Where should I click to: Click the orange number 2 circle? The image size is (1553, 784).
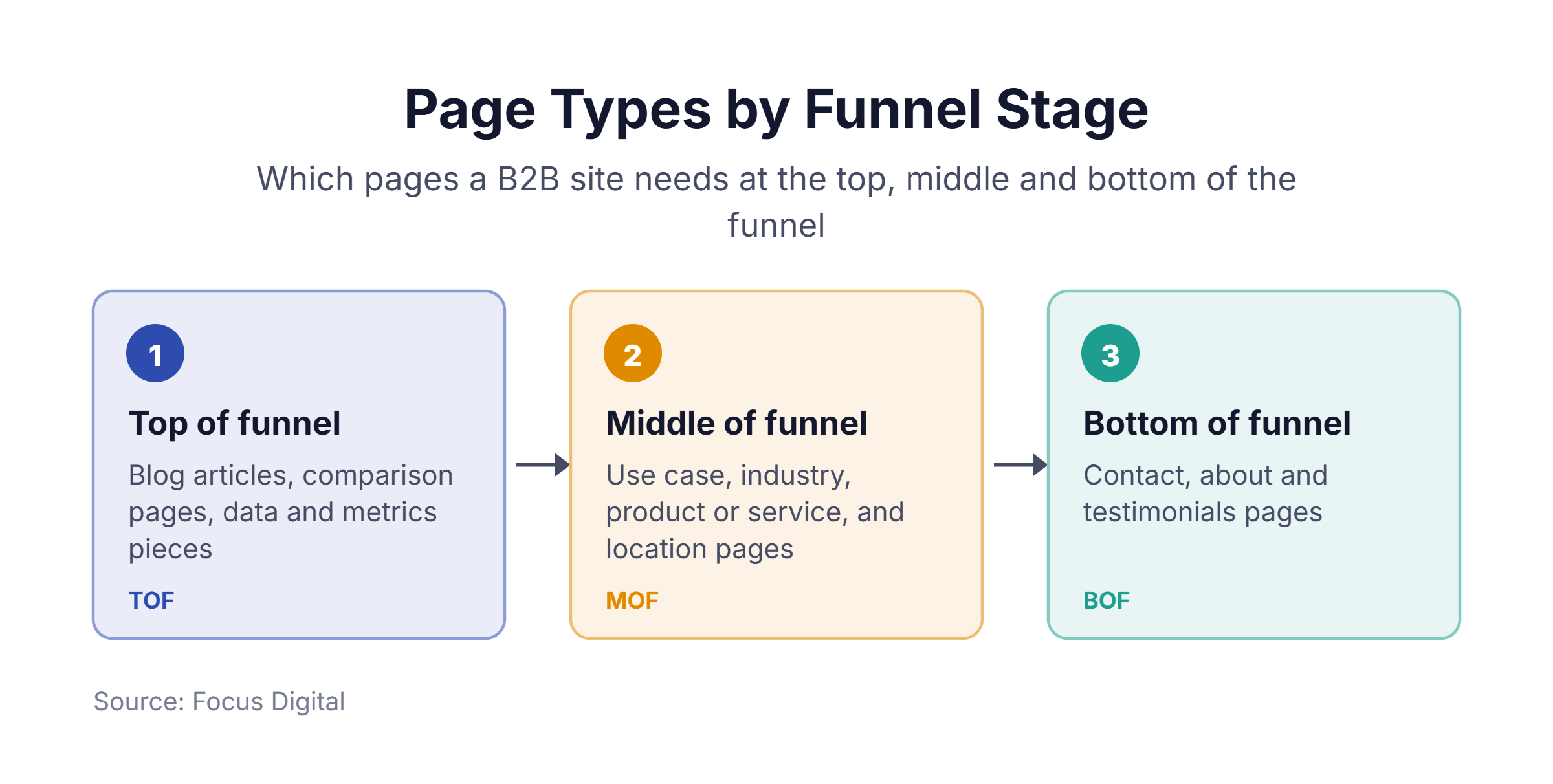click(633, 353)
